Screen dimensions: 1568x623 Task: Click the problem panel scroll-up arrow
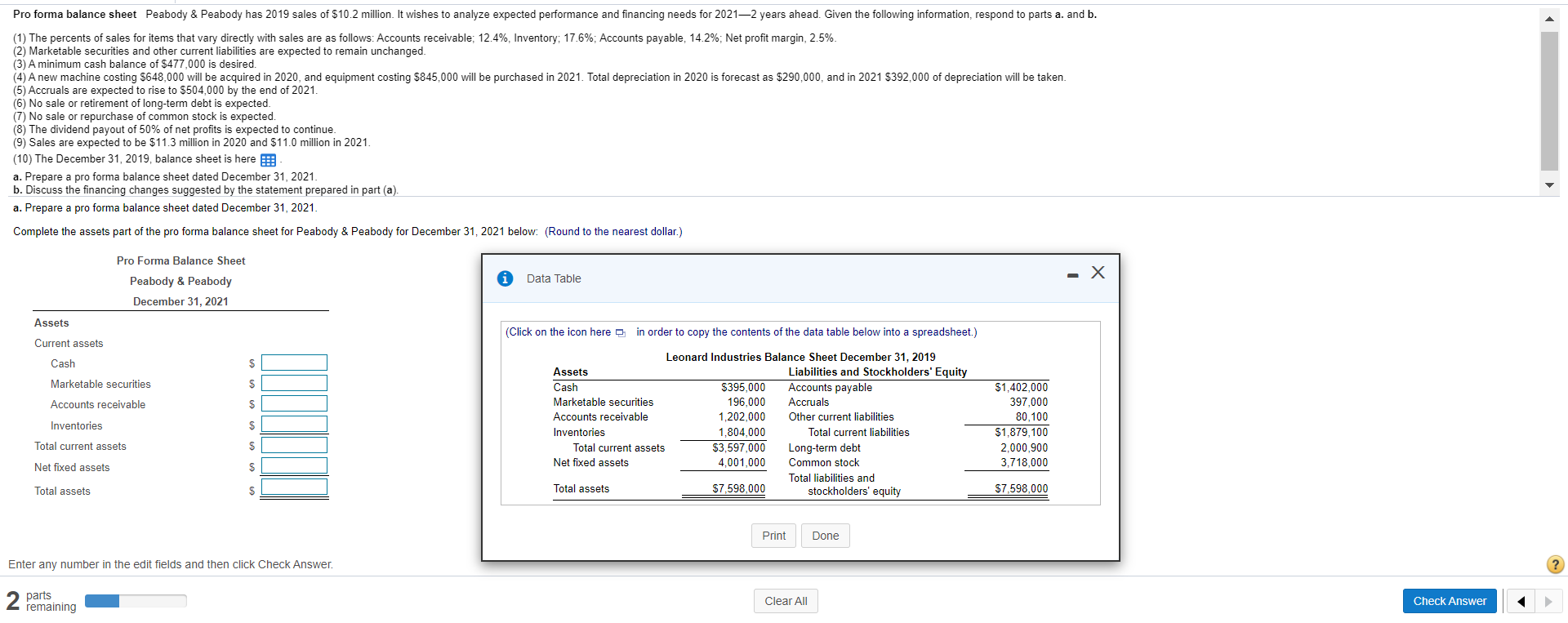click(1549, 20)
